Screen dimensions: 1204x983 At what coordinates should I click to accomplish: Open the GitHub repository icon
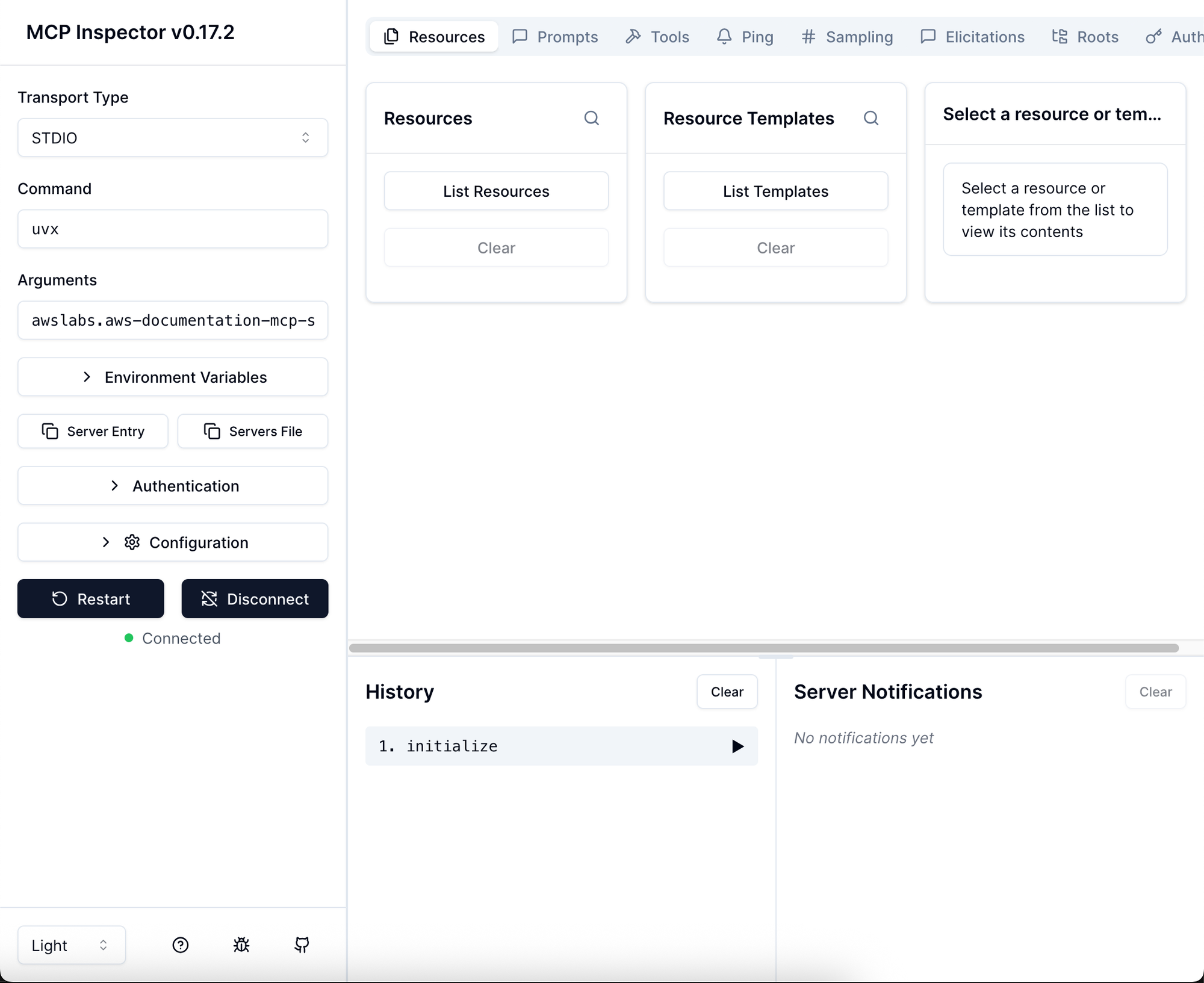(301, 944)
